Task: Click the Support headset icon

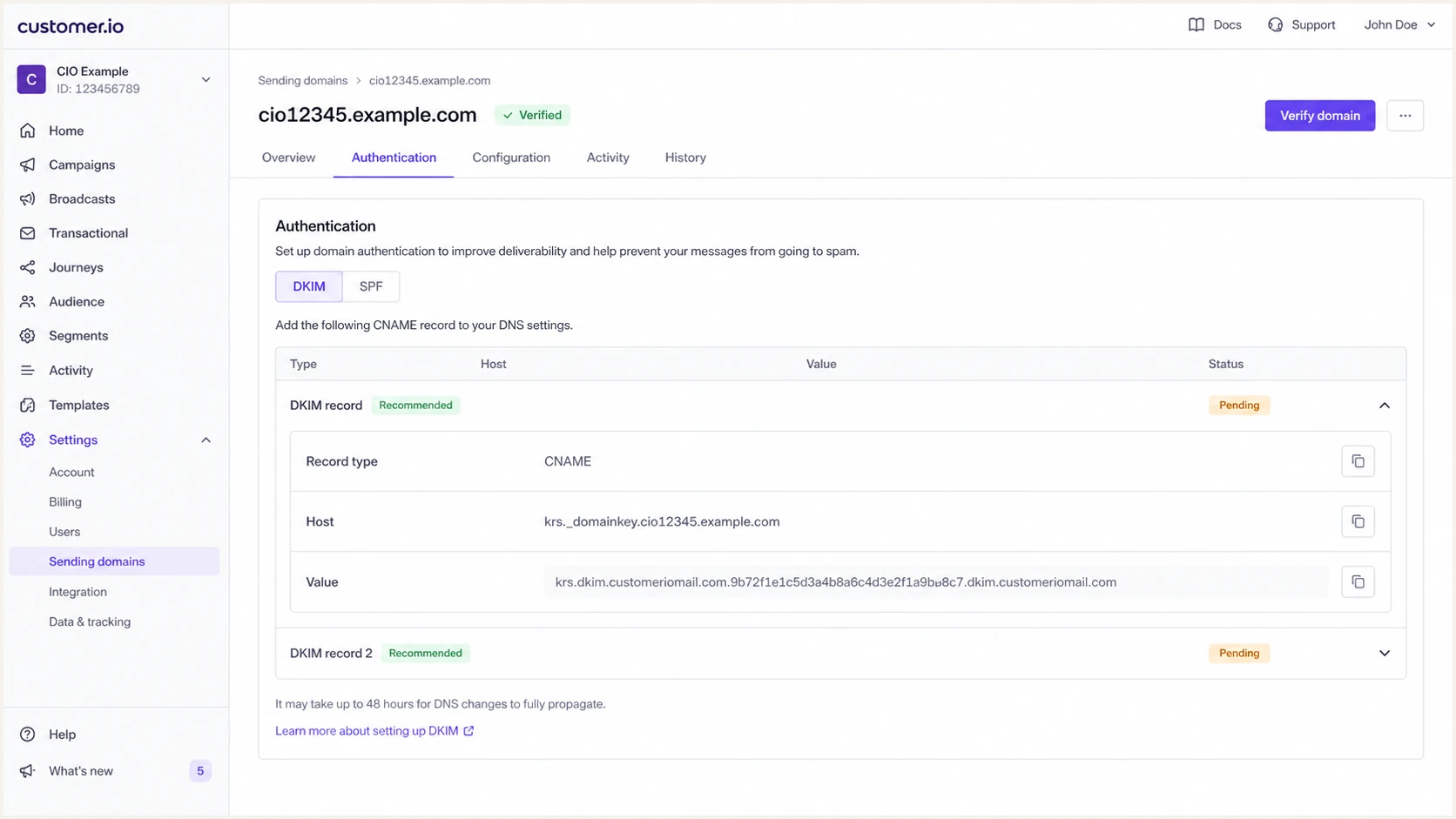Action: click(1276, 24)
